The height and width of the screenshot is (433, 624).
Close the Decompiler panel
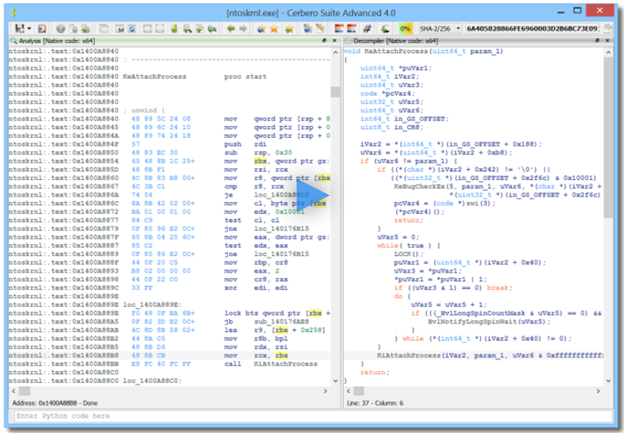[607, 41]
